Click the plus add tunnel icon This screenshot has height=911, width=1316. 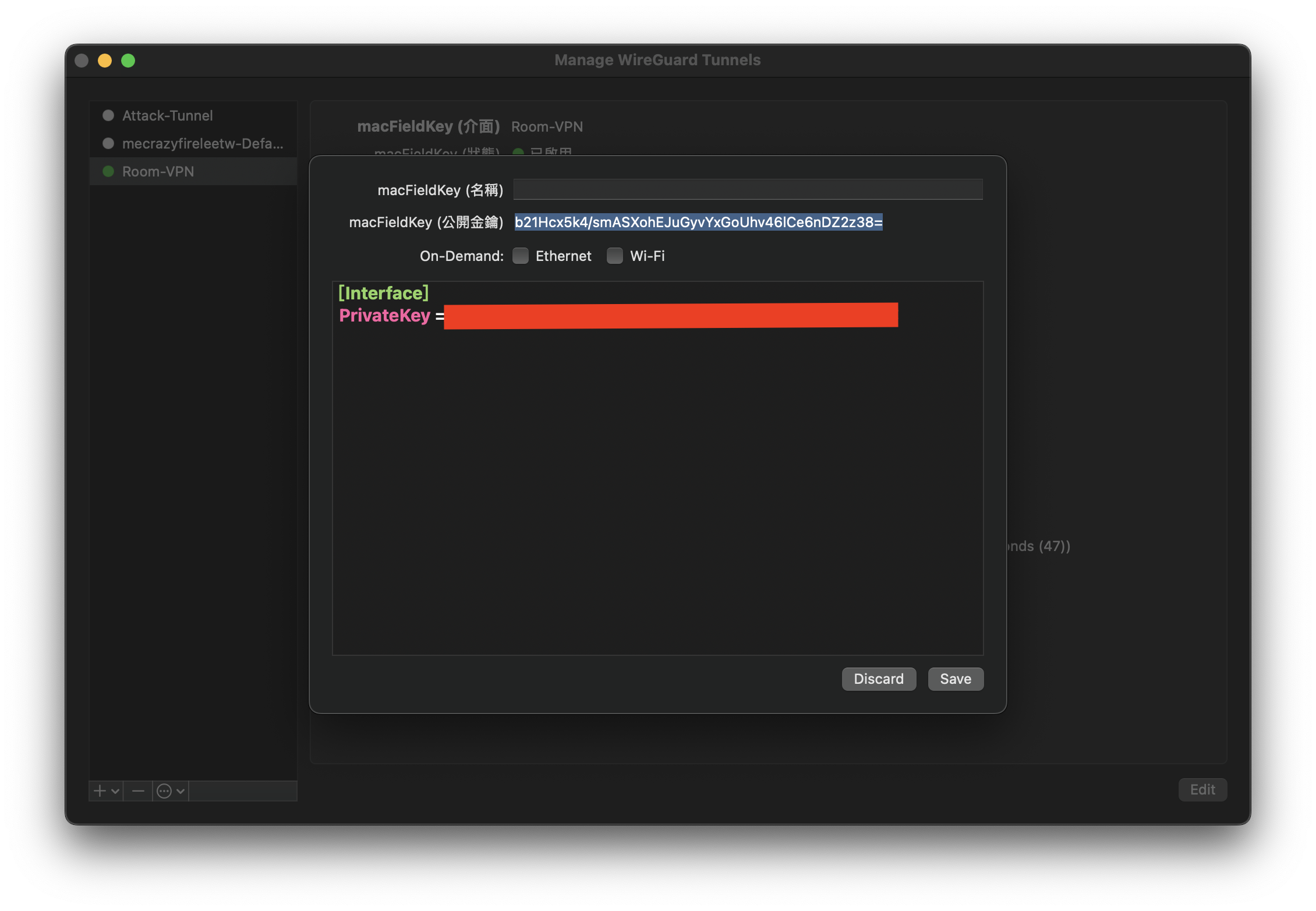[100, 790]
